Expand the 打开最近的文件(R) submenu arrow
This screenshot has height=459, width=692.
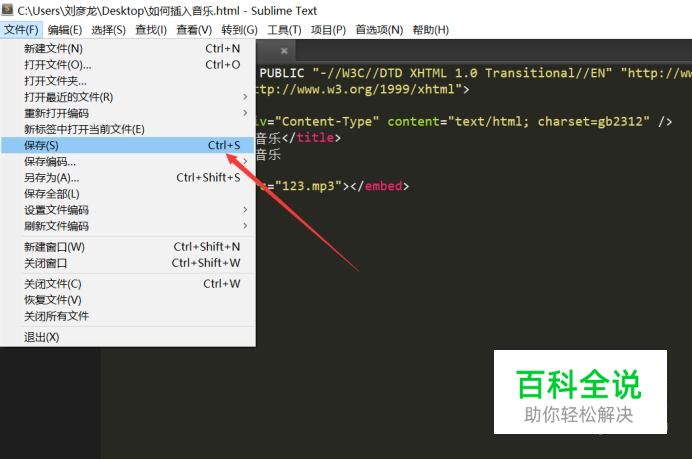[x=245, y=97]
